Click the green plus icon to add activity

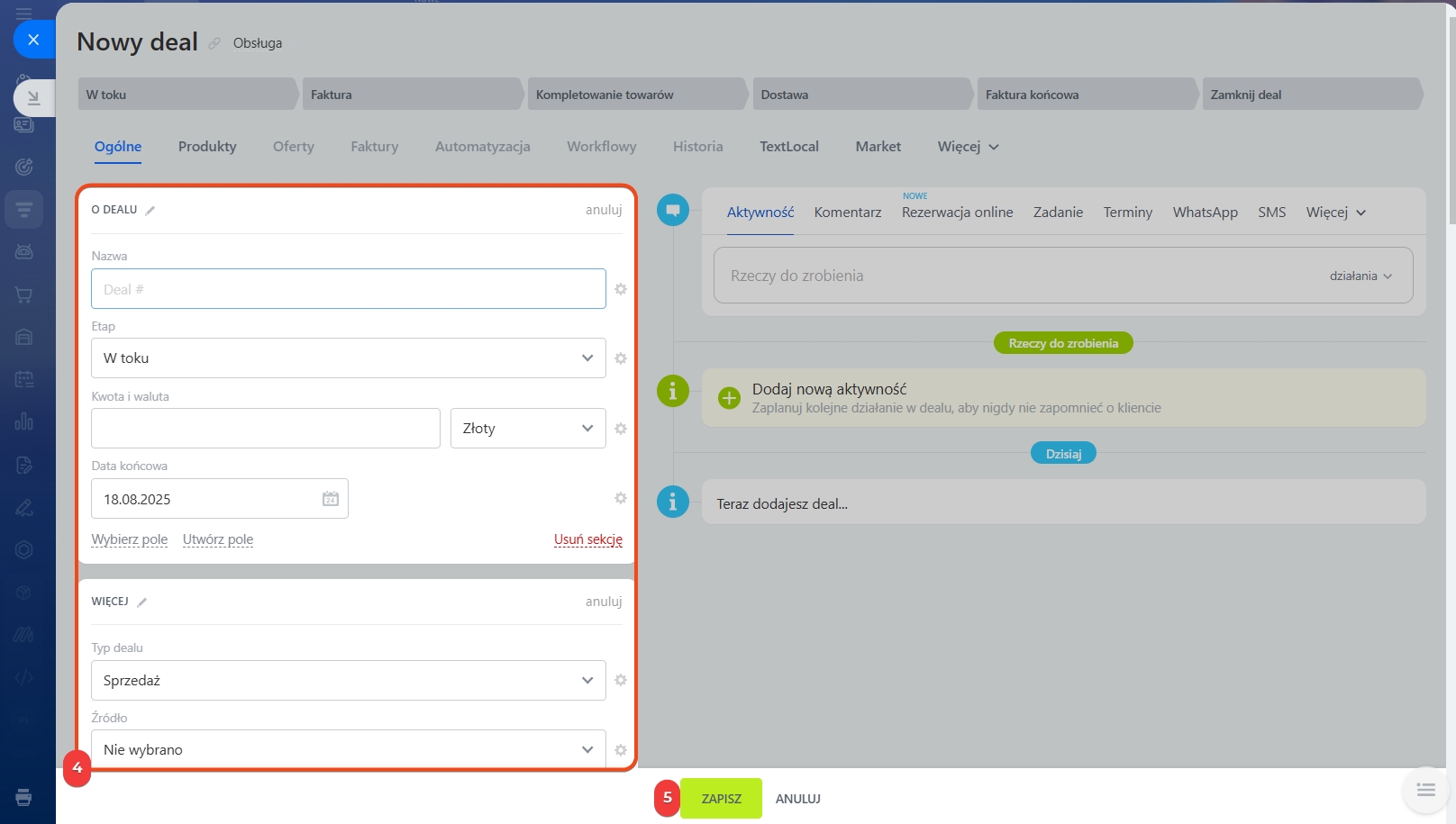click(729, 398)
